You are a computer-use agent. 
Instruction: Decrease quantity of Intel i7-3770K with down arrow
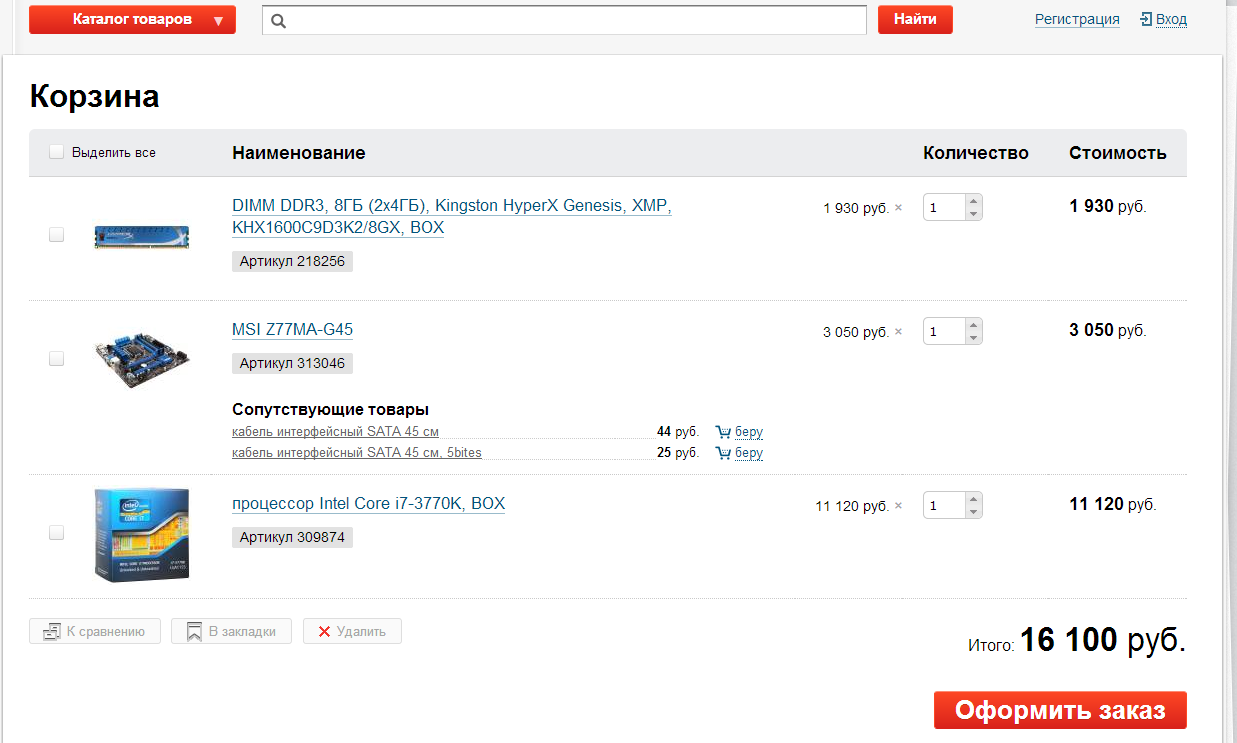point(973,512)
